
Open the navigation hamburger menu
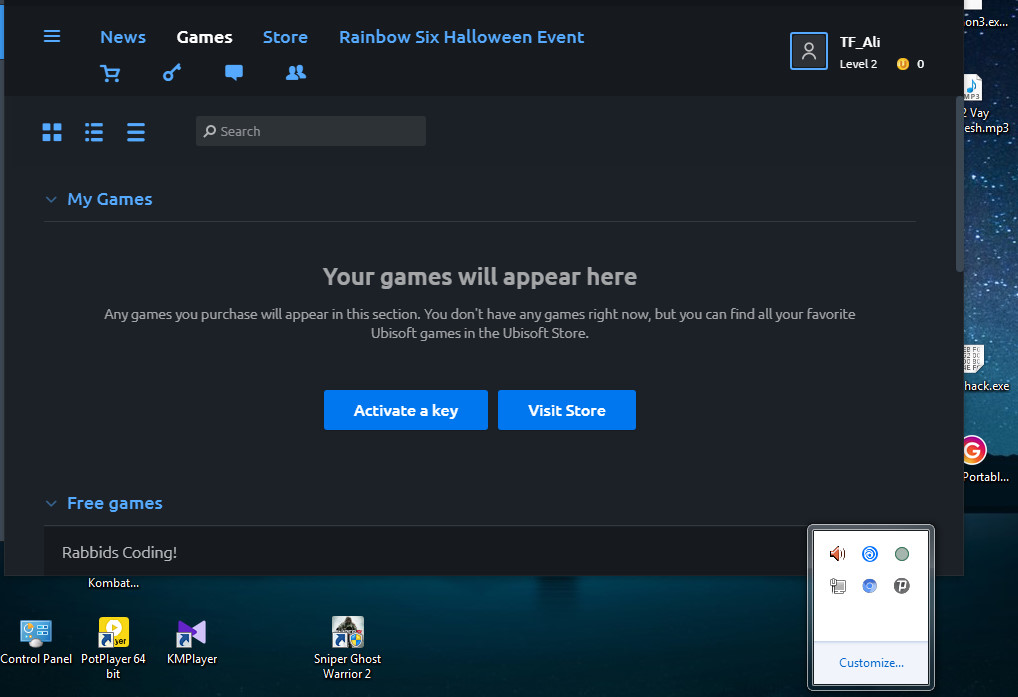coord(51,36)
